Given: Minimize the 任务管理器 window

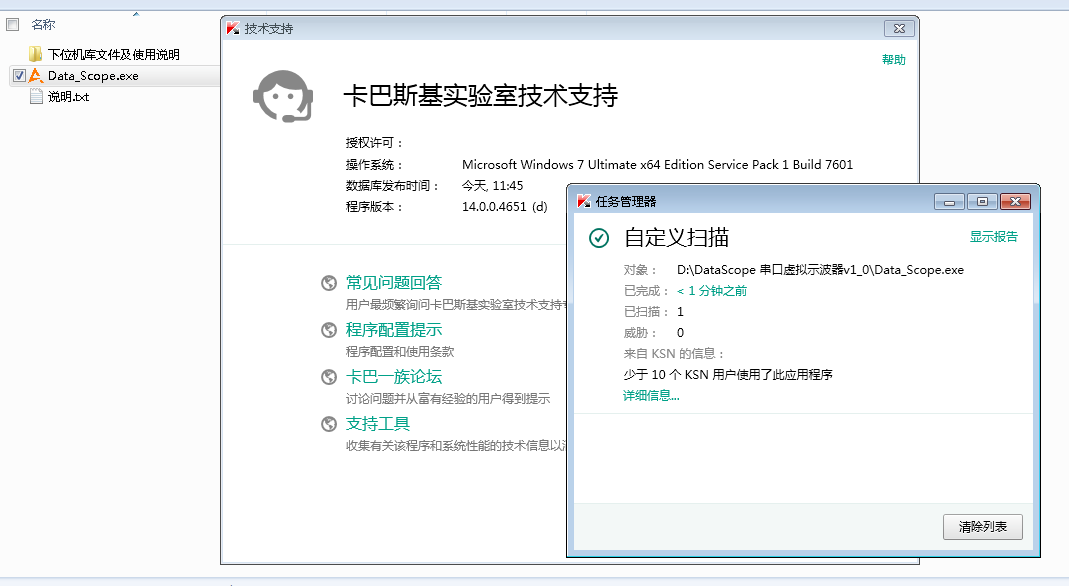Looking at the screenshot, I should pyautogui.click(x=949, y=202).
